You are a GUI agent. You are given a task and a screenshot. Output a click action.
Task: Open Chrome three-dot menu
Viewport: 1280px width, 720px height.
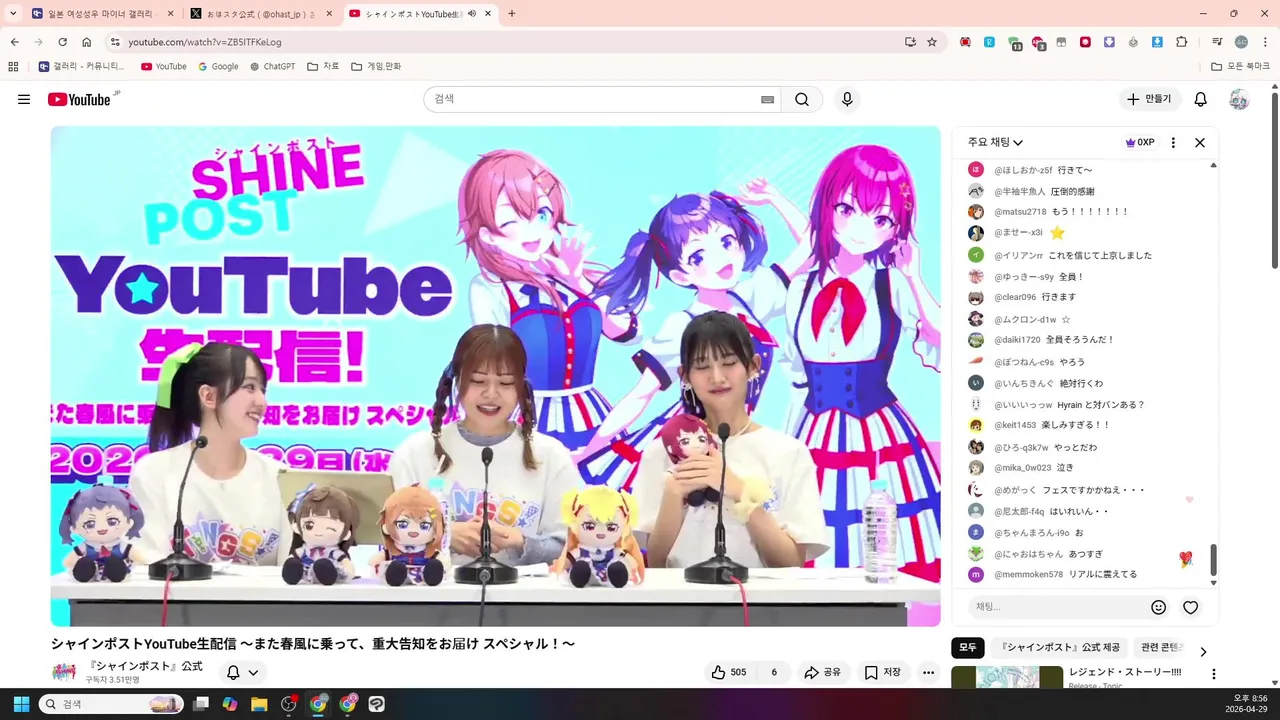pos(1265,42)
